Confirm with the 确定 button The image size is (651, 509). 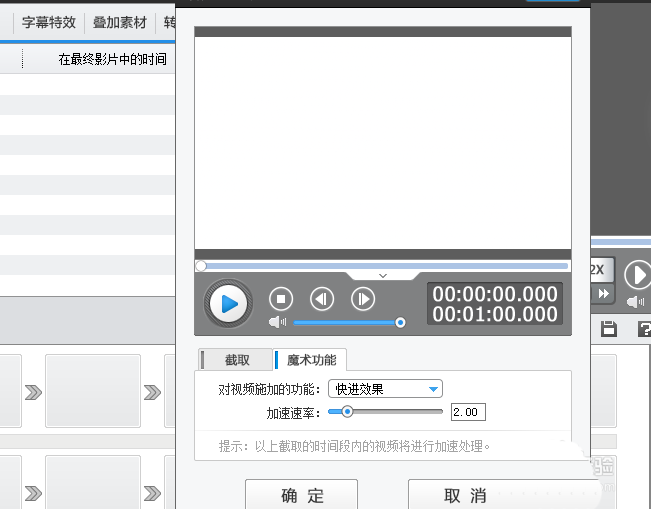click(301, 495)
